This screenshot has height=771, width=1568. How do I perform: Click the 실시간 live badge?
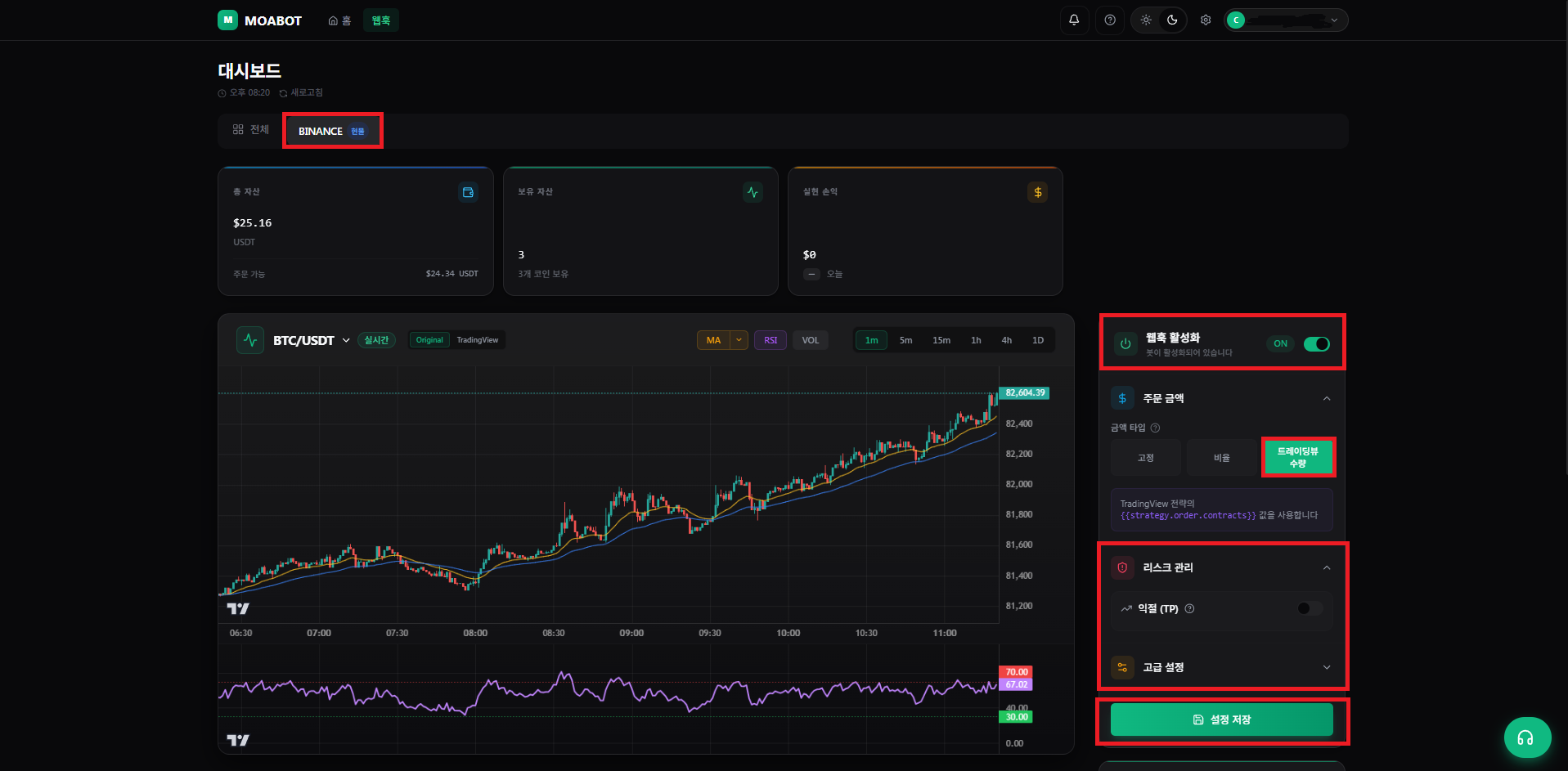click(x=376, y=340)
